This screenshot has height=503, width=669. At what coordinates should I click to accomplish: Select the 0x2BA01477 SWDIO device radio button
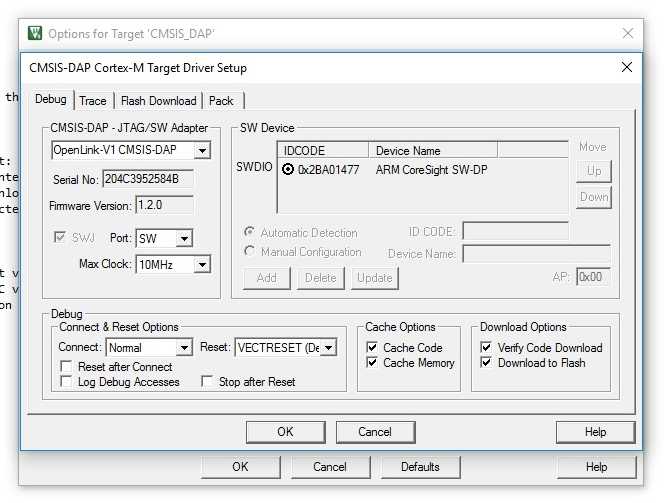coord(288,169)
